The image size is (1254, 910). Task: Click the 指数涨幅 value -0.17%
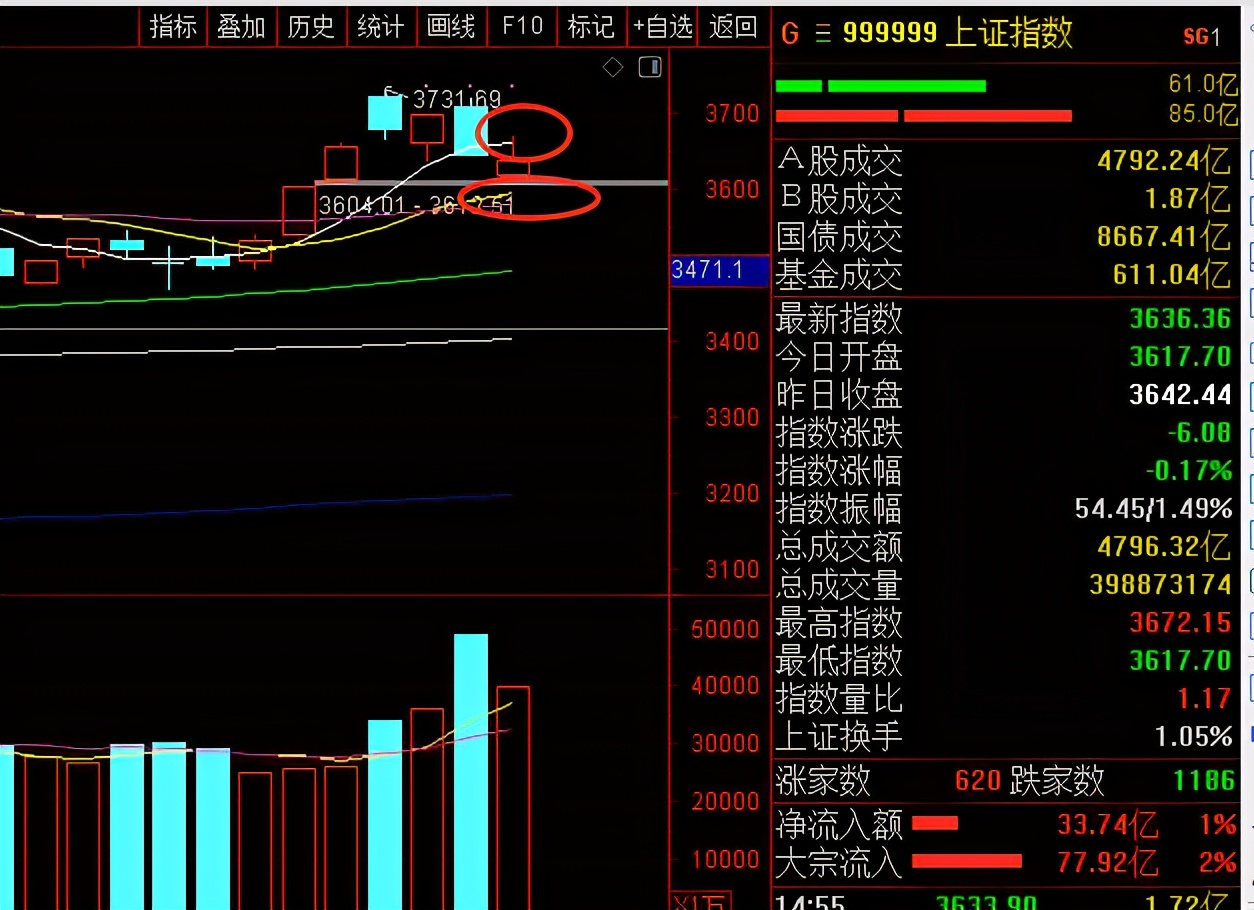[1189, 470]
